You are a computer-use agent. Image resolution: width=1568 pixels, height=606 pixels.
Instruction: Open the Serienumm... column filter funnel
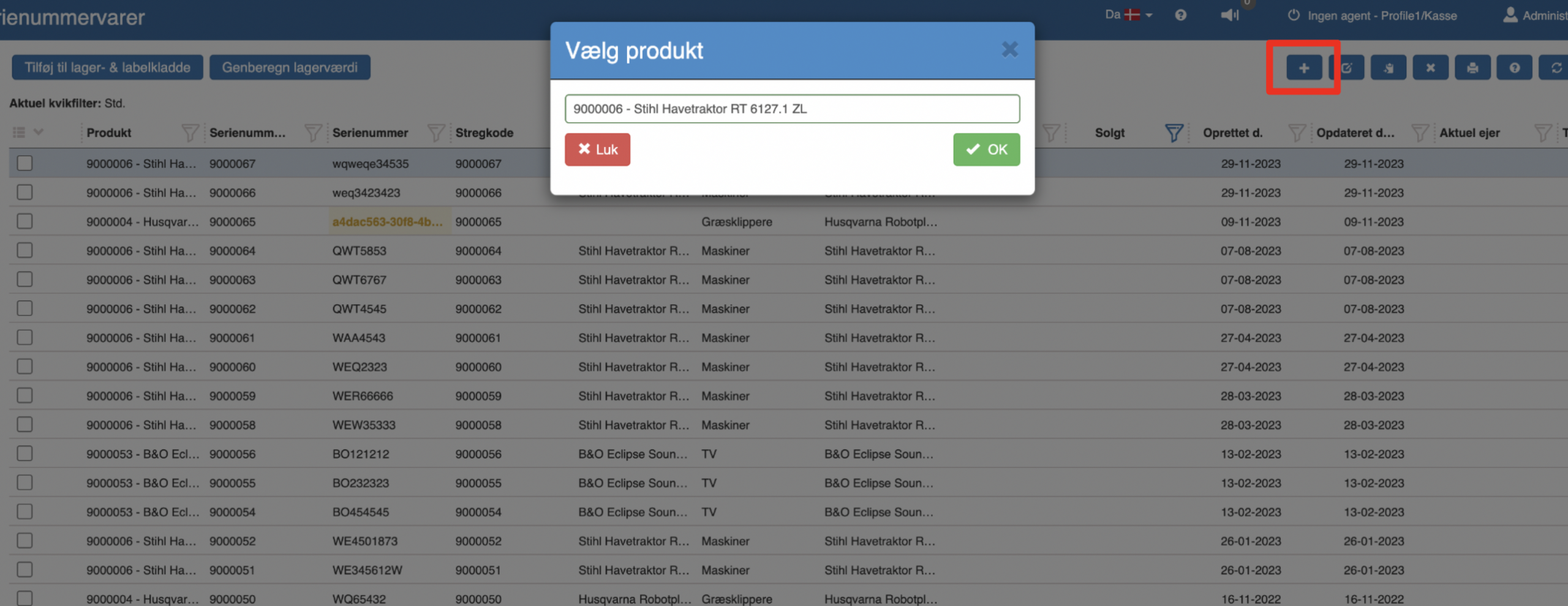coord(313,133)
